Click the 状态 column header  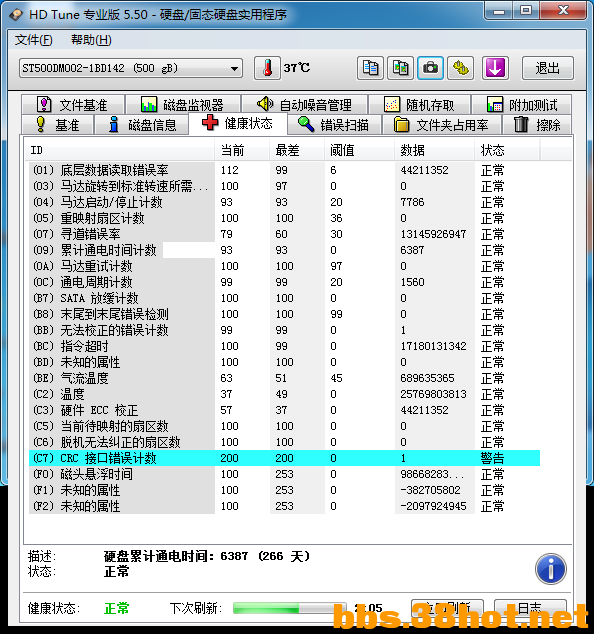coord(507,150)
